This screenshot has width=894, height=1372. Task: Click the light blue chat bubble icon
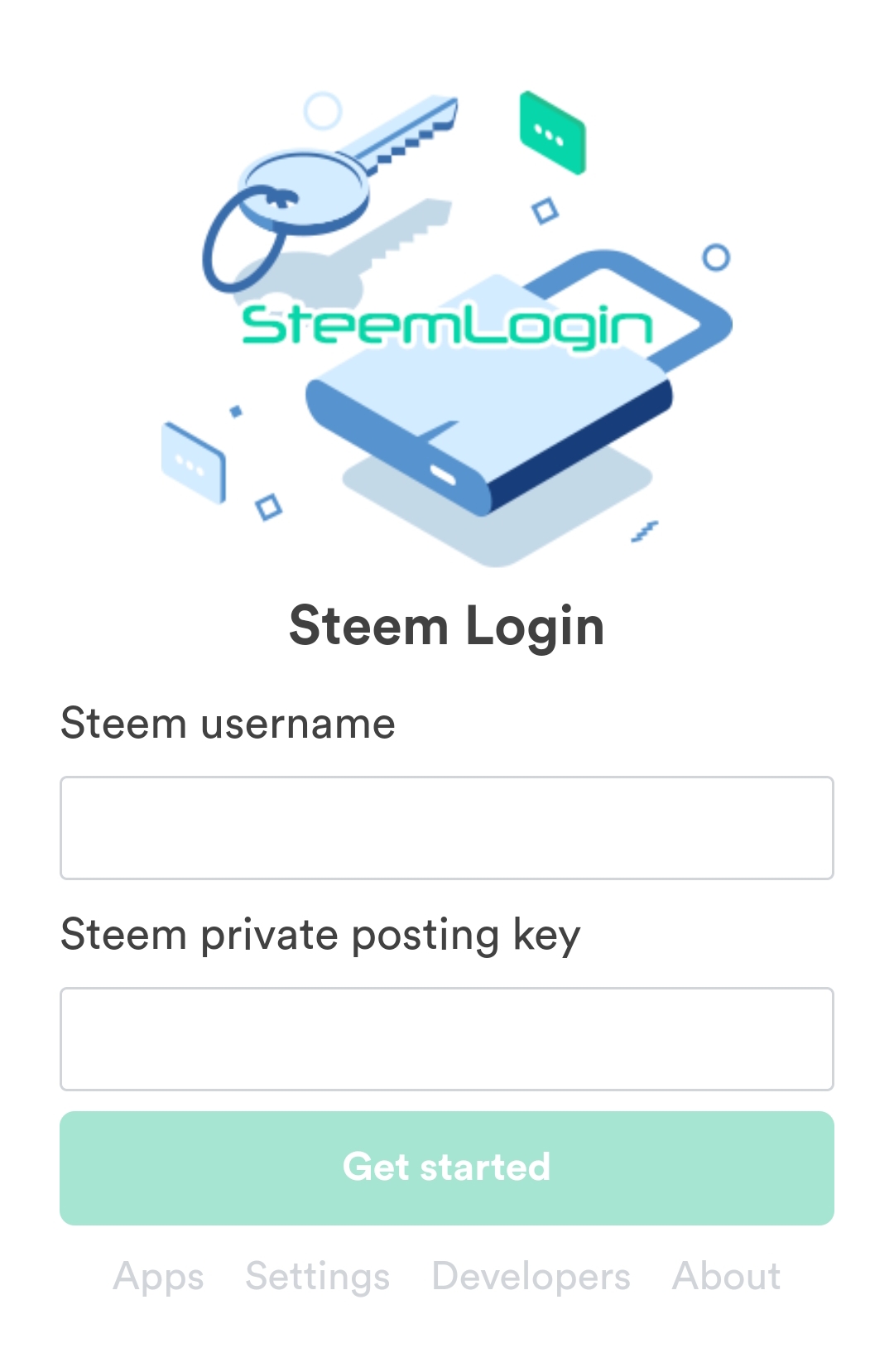pyautogui.click(x=194, y=462)
